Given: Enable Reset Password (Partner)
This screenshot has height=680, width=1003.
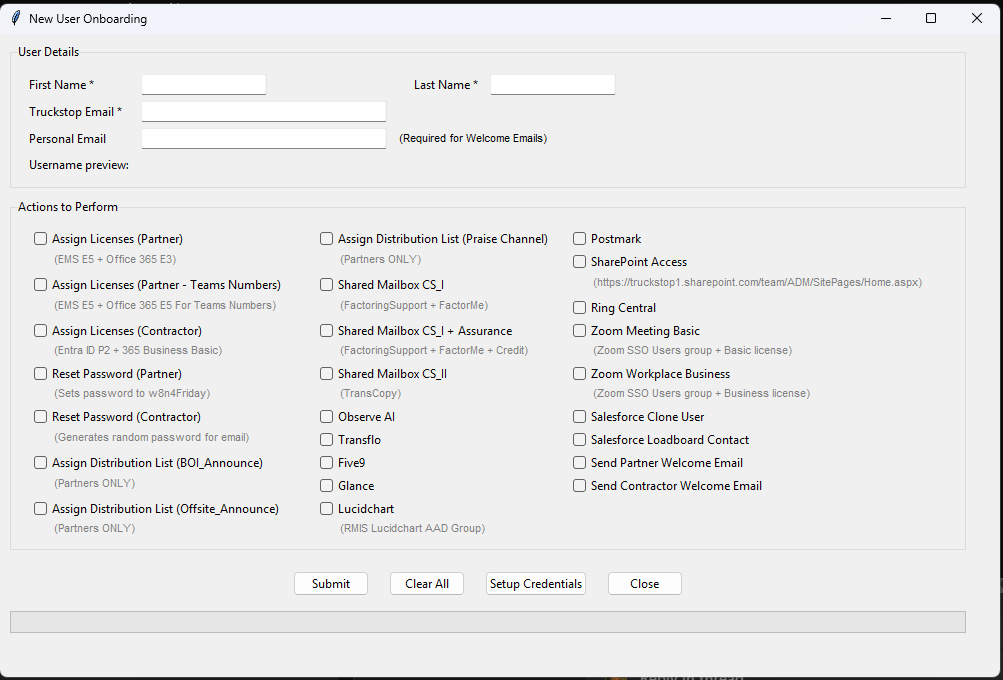Looking at the screenshot, I should 40,373.
